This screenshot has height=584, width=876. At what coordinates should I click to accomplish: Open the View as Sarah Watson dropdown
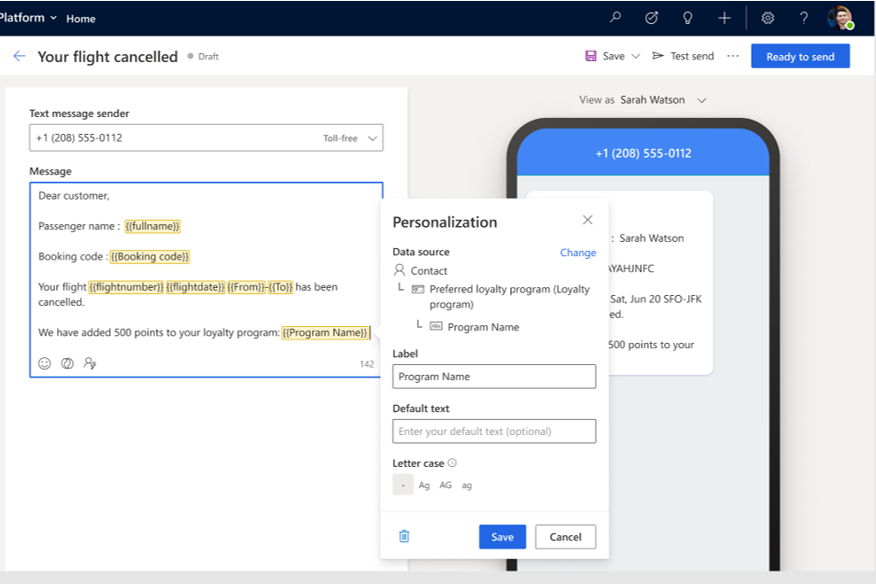tap(701, 100)
